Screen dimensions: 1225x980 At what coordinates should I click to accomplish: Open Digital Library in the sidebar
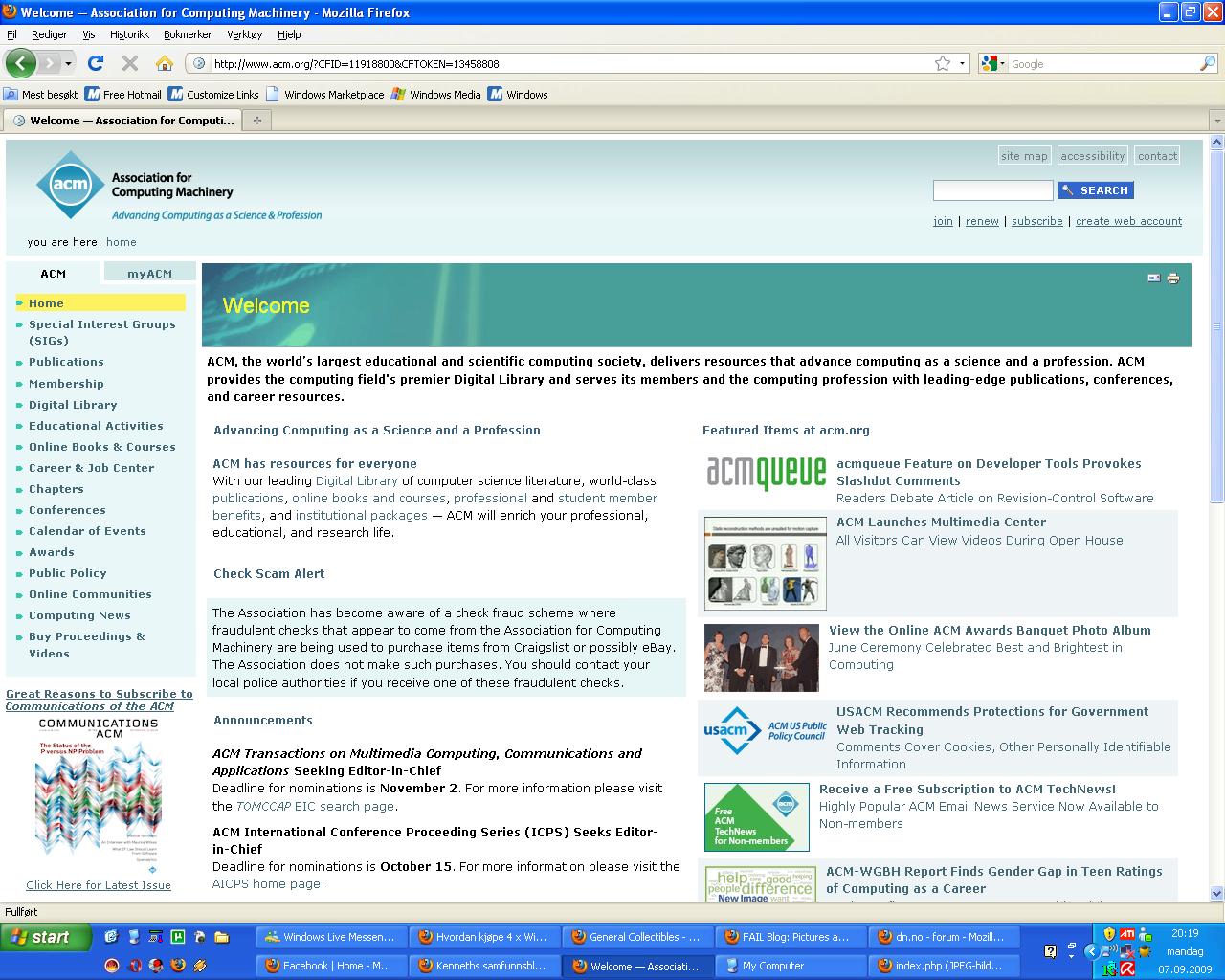click(x=73, y=405)
